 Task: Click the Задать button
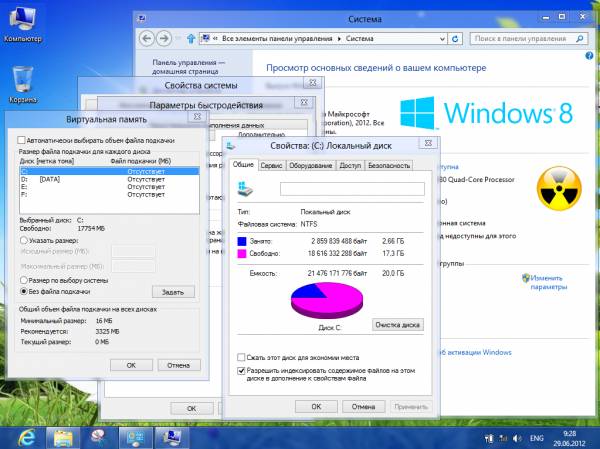173,292
